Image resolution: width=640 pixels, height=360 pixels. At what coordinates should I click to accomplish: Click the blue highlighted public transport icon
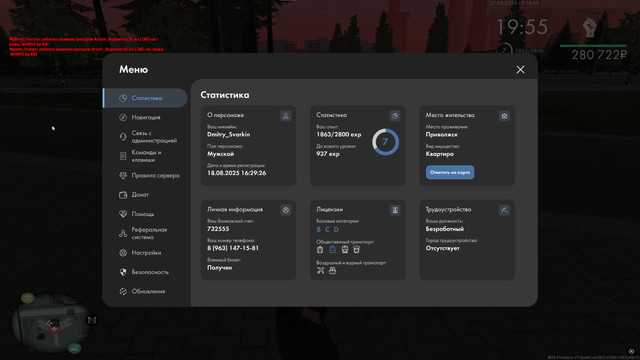332,249
